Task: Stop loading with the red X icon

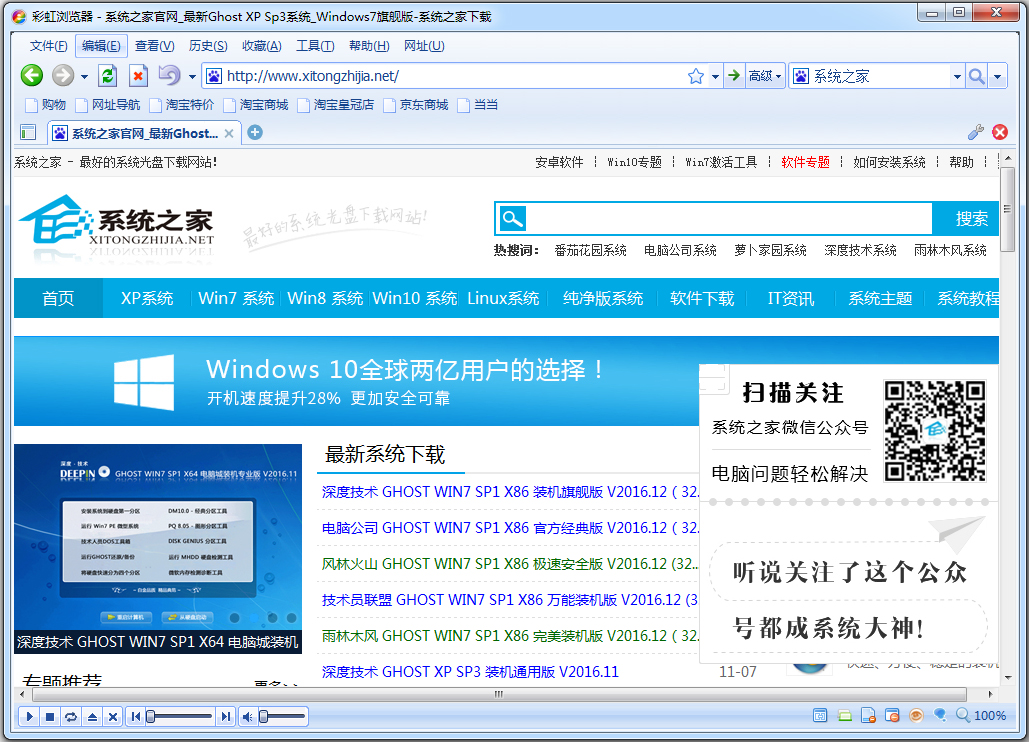Action: [x=138, y=76]
